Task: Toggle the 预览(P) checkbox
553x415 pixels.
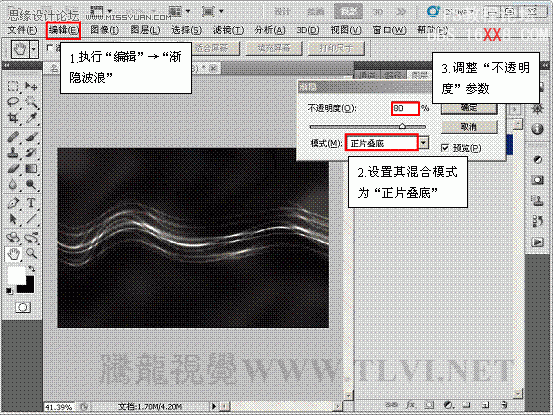Action: tap(445, 148)
